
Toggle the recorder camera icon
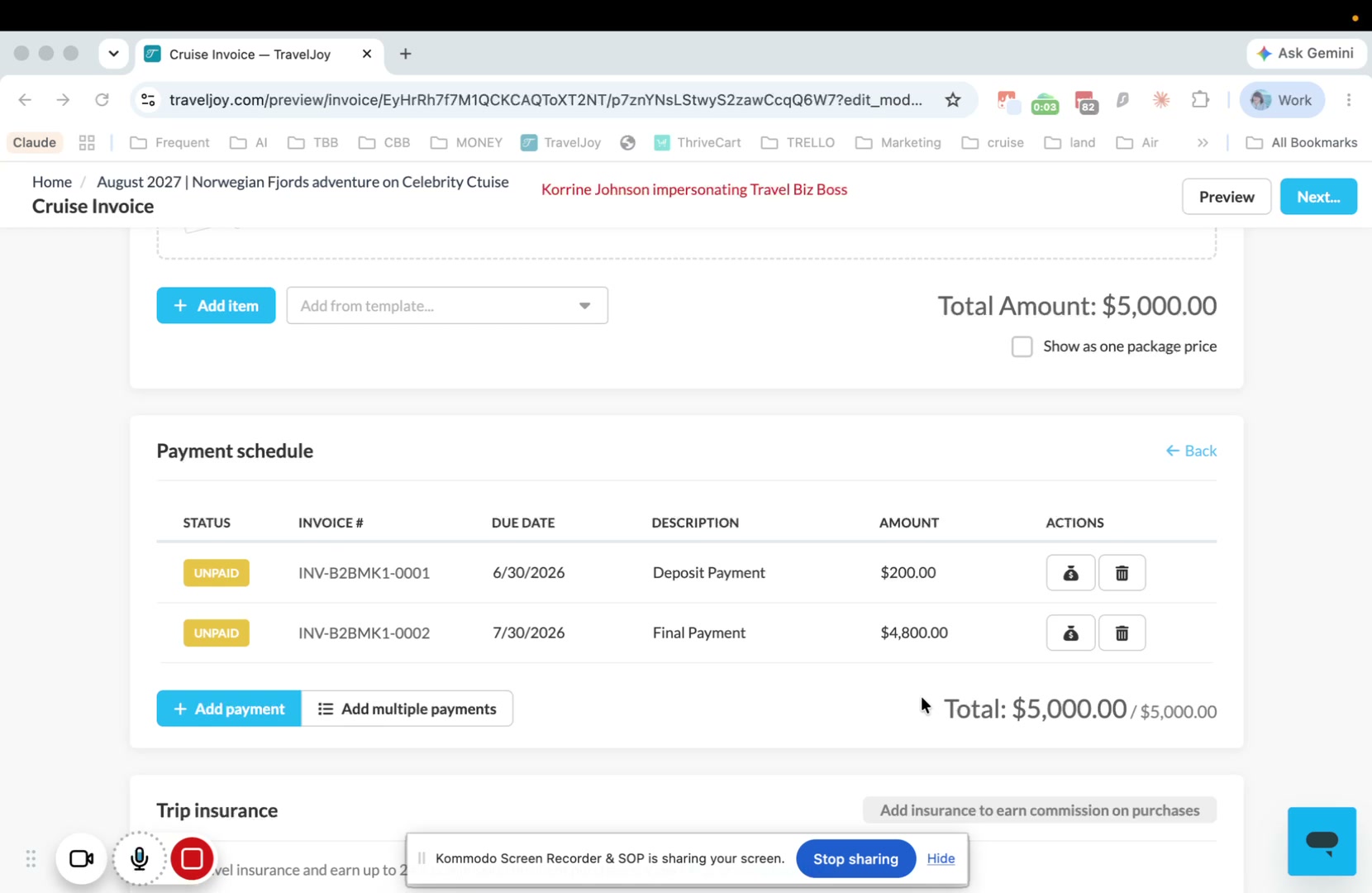81,858
